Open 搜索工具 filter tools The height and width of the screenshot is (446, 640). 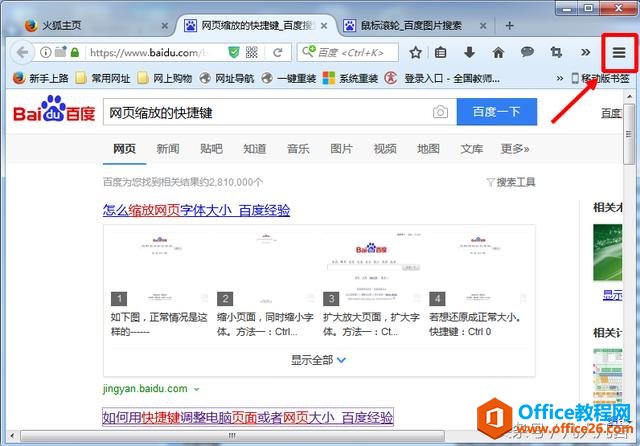(x=511, y=182)
